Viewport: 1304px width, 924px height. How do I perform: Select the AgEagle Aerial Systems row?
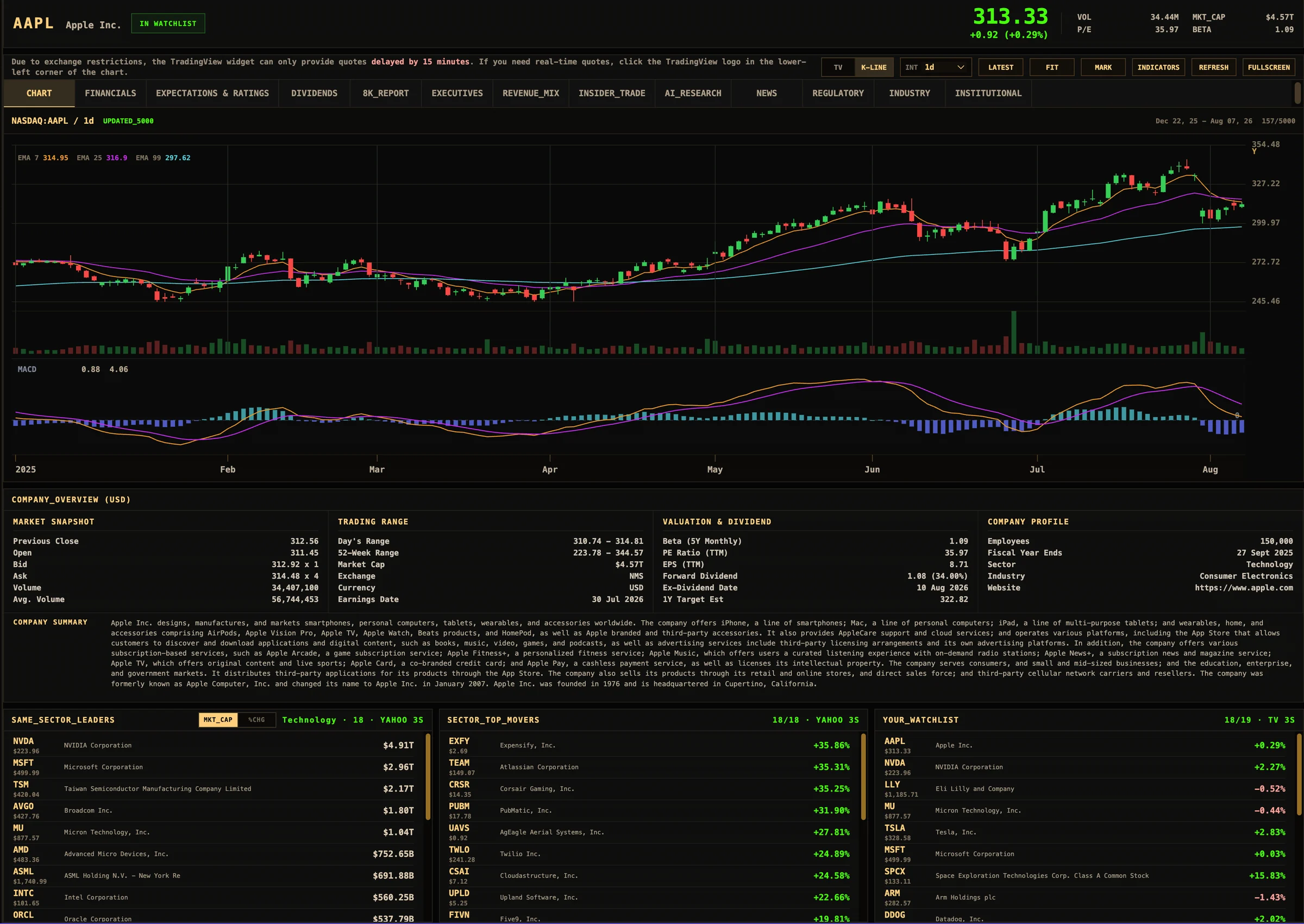(x=650, y=832)
